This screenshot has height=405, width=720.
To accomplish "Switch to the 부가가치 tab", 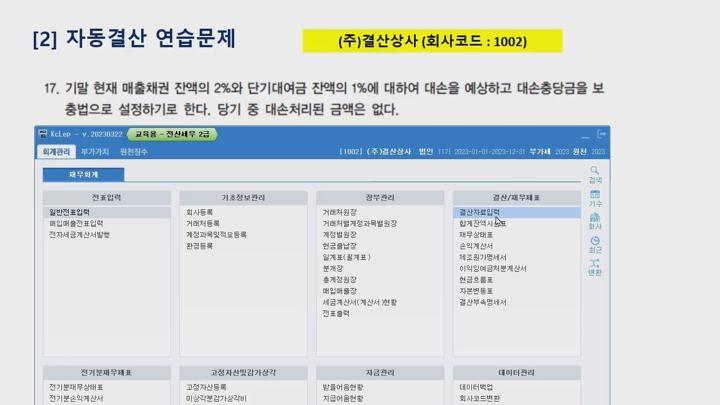I will [x=95, y=152].
